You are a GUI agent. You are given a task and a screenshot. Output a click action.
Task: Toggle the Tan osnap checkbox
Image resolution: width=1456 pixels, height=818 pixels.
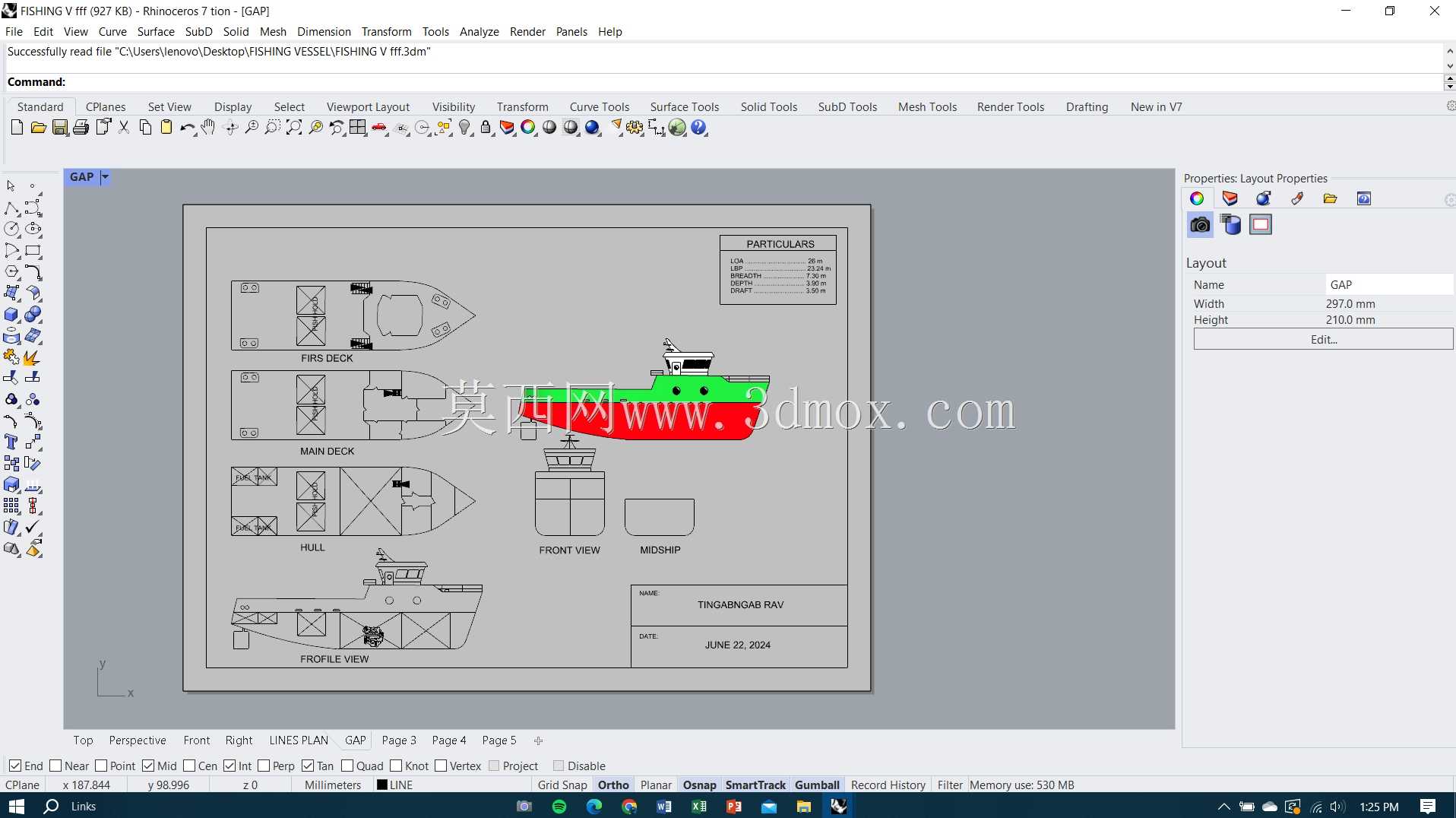[308, 766]
